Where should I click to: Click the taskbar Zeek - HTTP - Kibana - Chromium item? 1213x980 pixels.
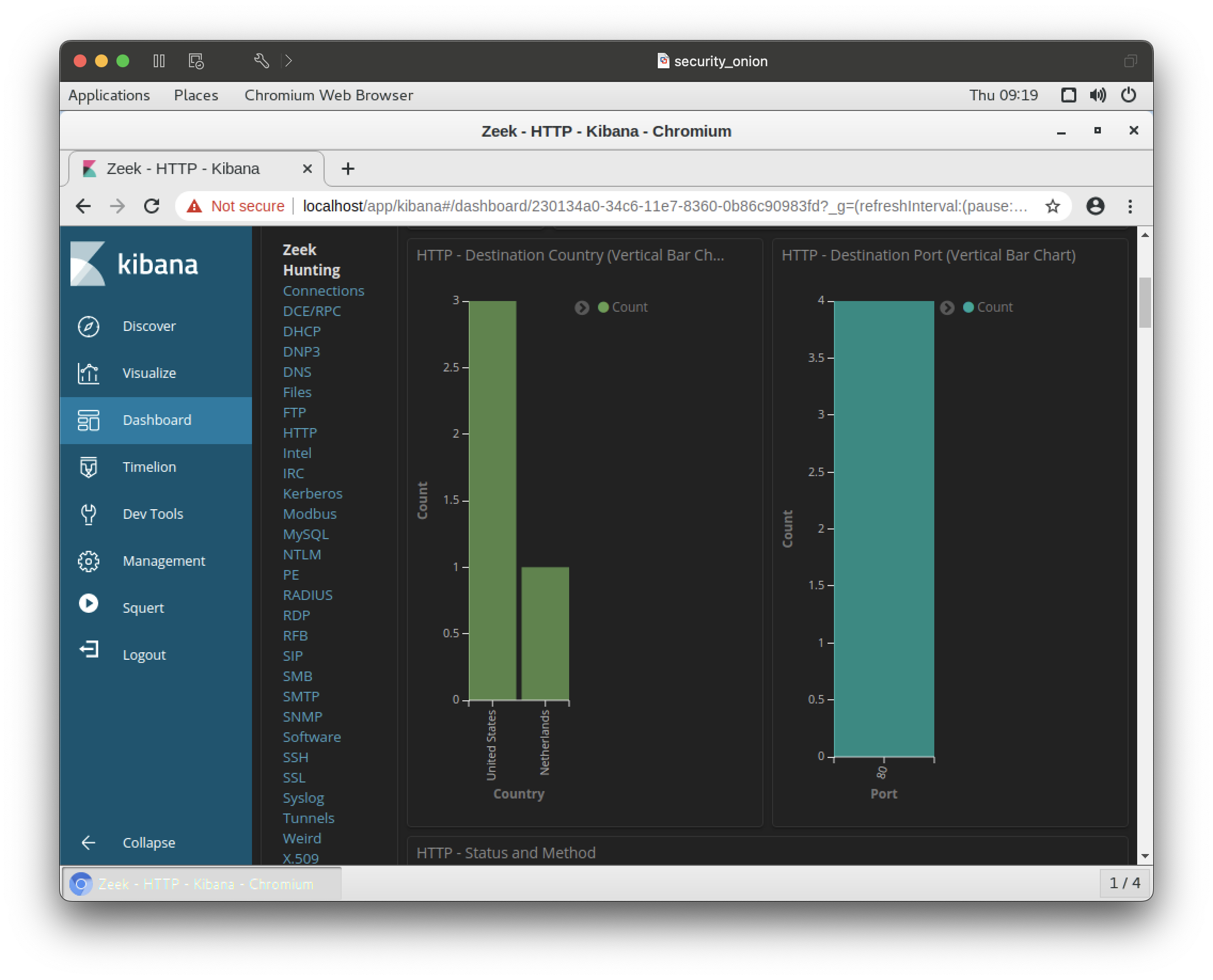(202, 883)
